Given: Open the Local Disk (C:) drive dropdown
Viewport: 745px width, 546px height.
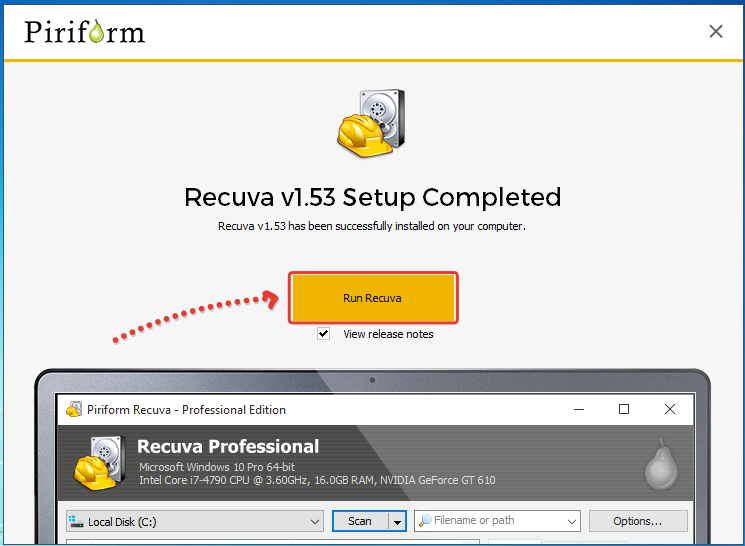Looking at the screenshot, I should tap(313, 521).
